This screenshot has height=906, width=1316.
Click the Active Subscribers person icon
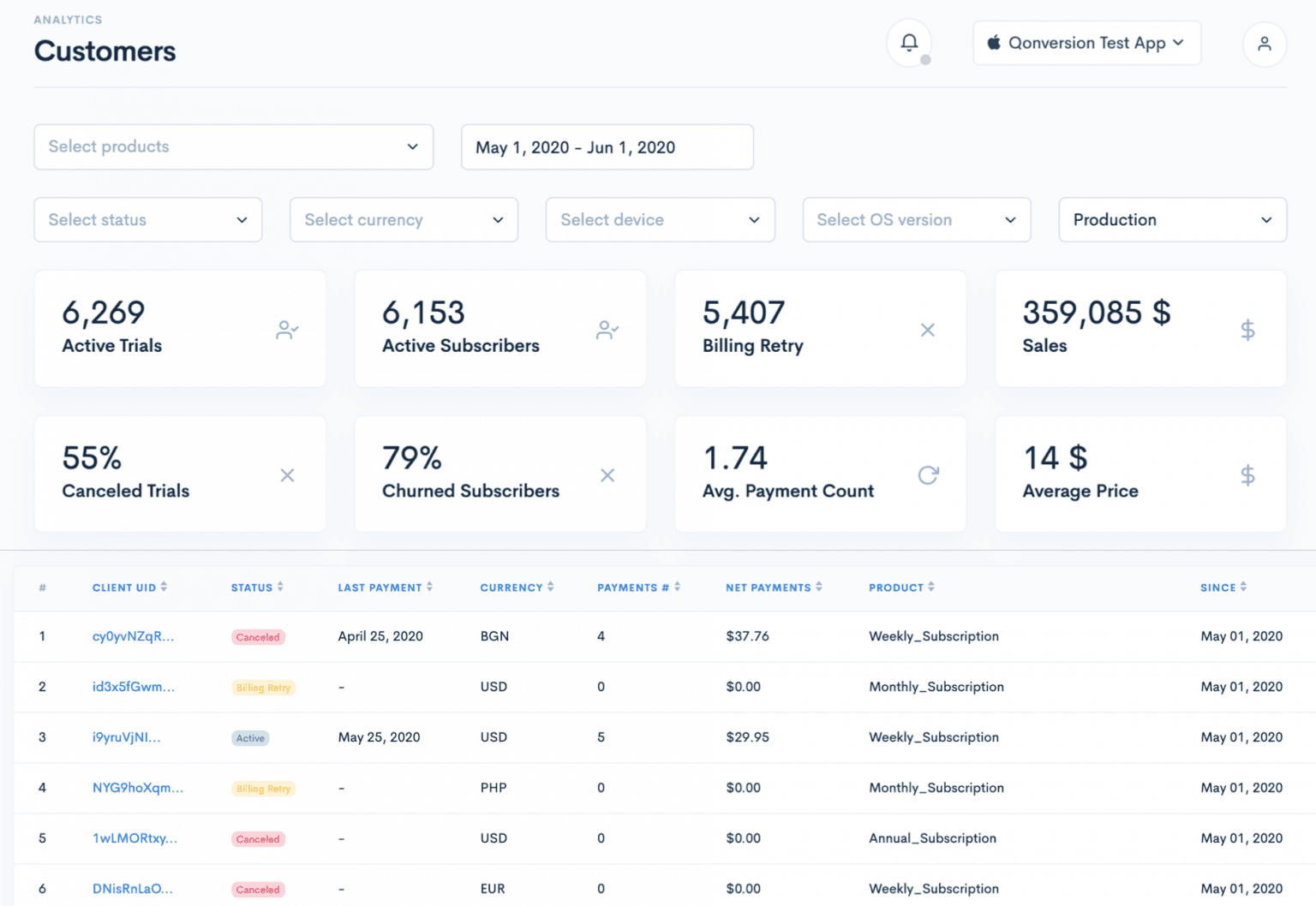(x=607, y=330)
